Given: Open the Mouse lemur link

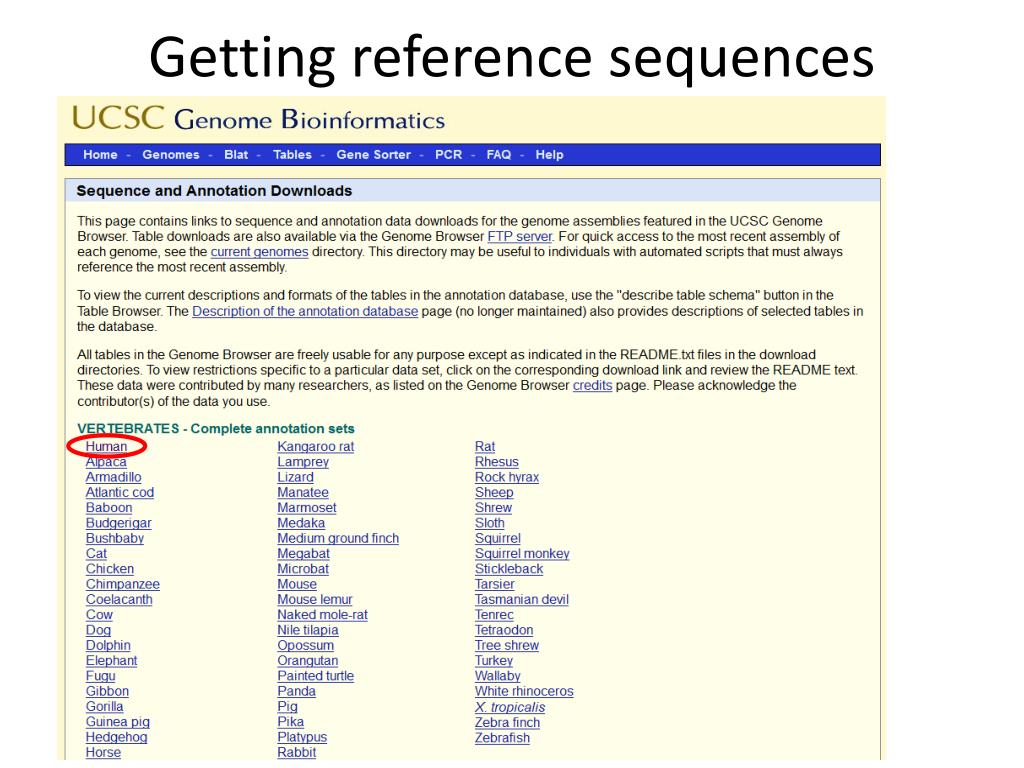Looking at the screenshot, I should 315,600.
